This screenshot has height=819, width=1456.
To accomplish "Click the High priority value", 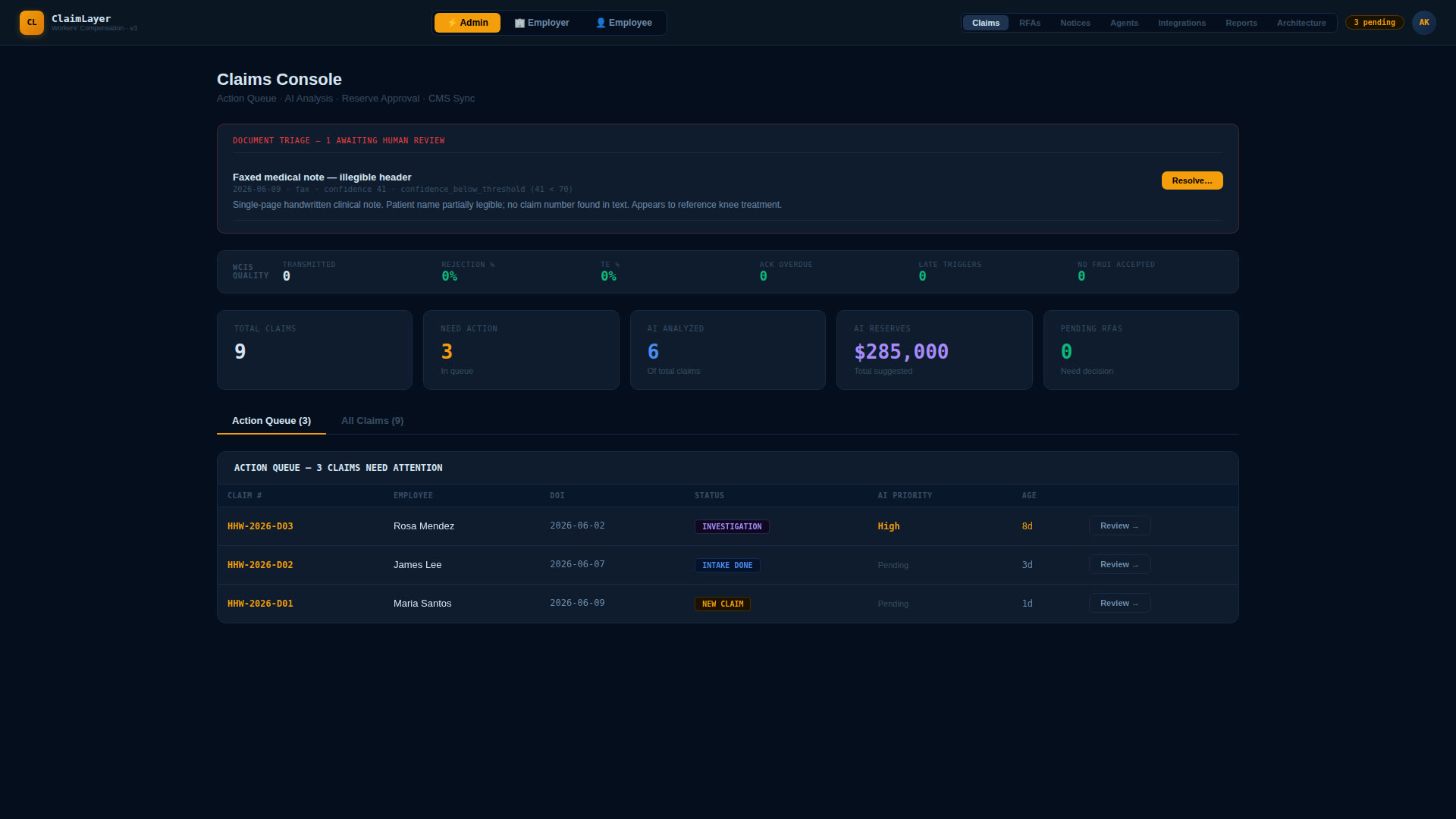I will (x=889, y=526).
